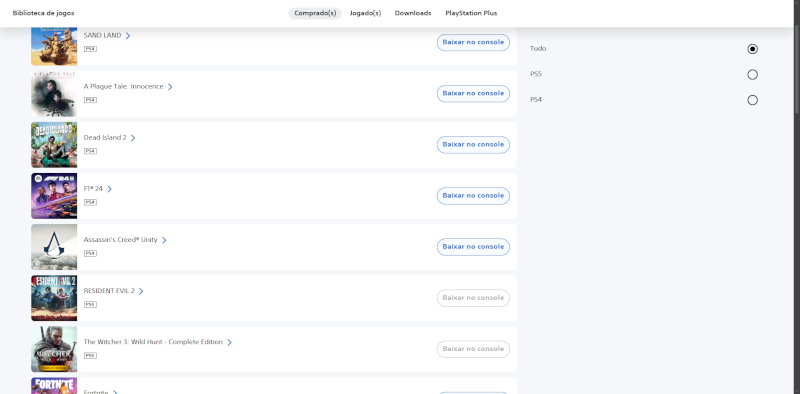
Task: Open the Dead Island 2 chevron arrow
Action: [x=133, y=138]
